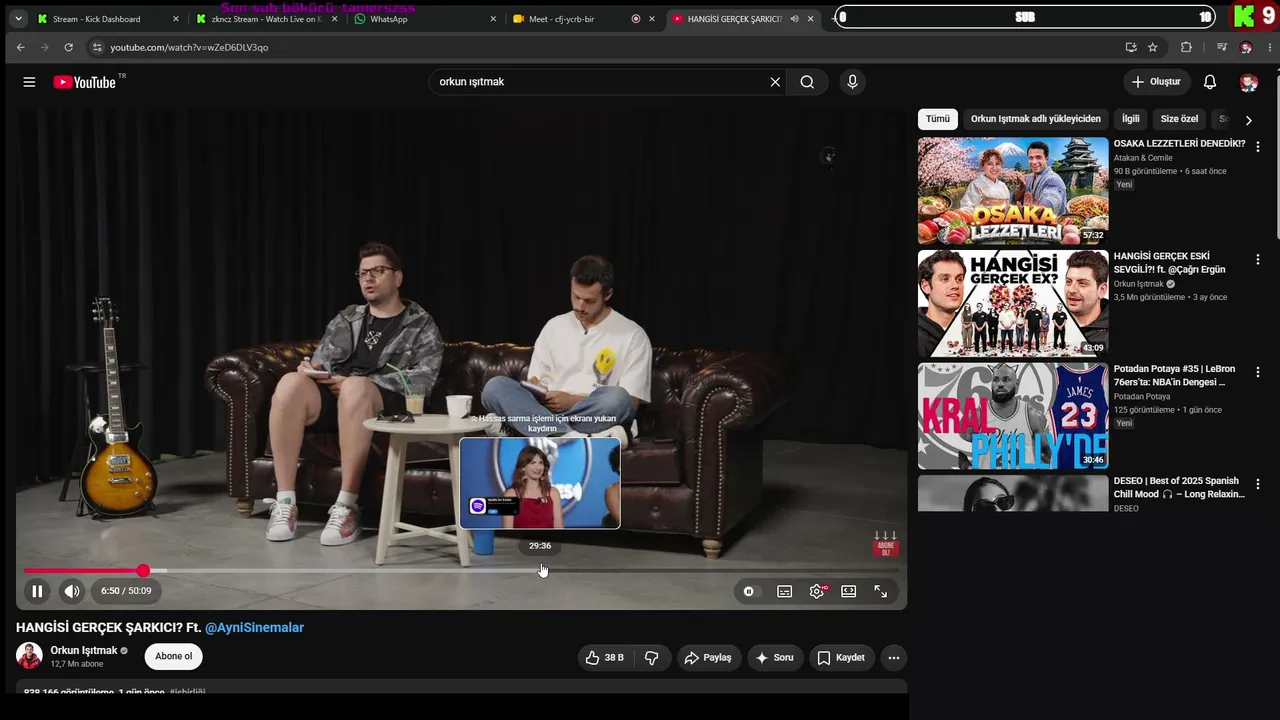Save the video with Kaydet
The image size is (1280, 720).
[841, 658]
